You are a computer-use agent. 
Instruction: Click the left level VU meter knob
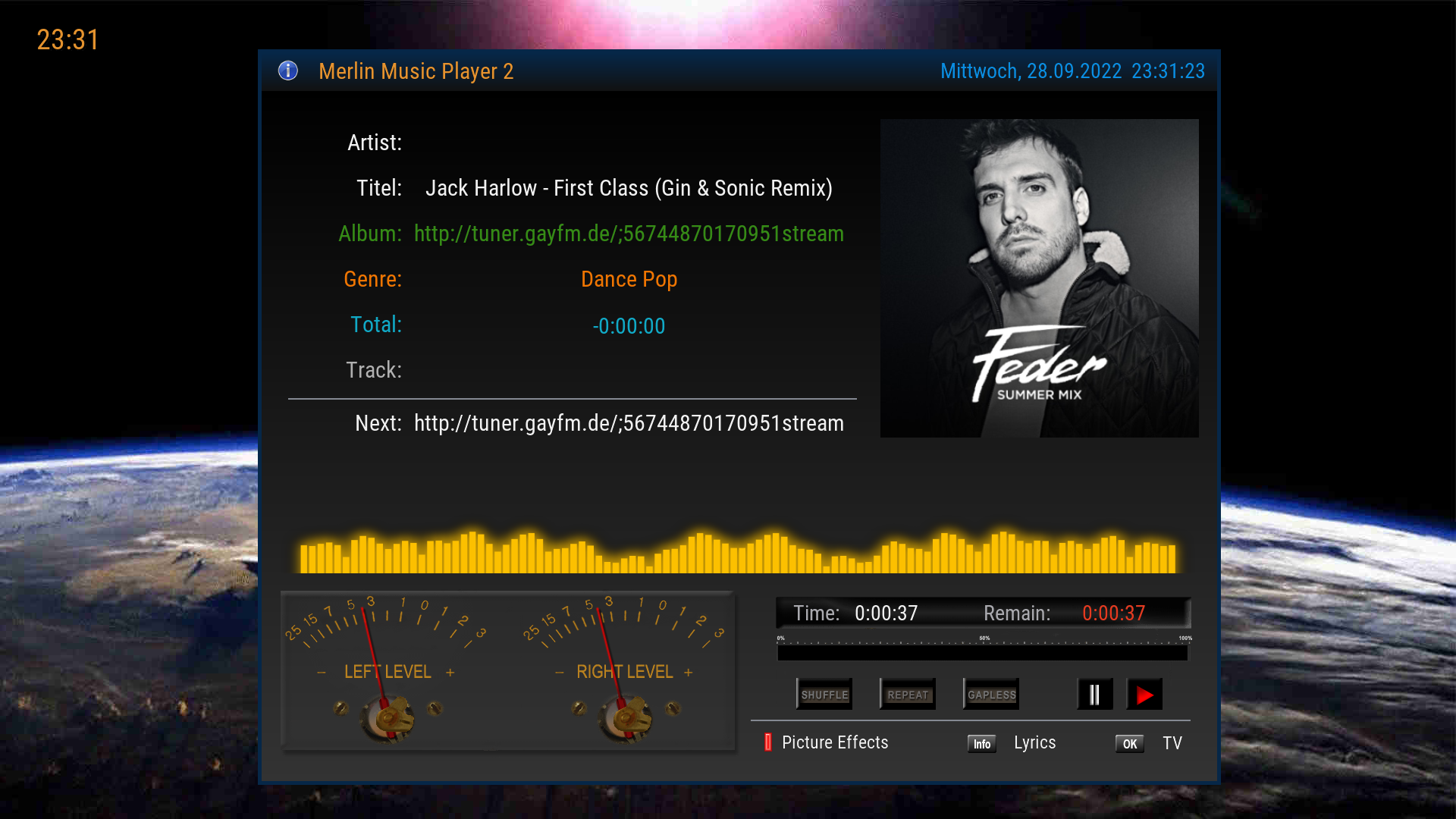388,717
